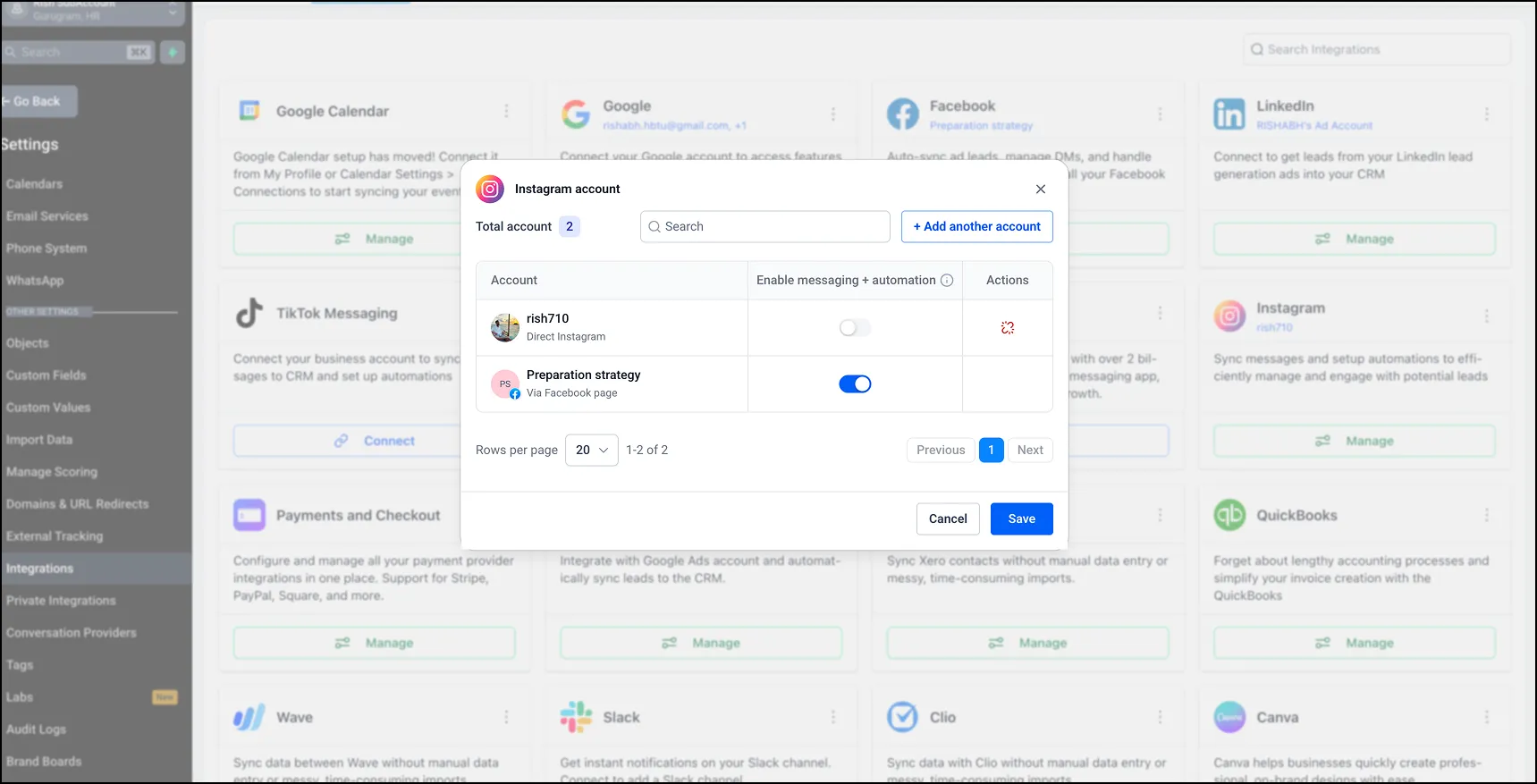
Task: Click the search field in Instagram account dialog
Action: click(765, 226)
